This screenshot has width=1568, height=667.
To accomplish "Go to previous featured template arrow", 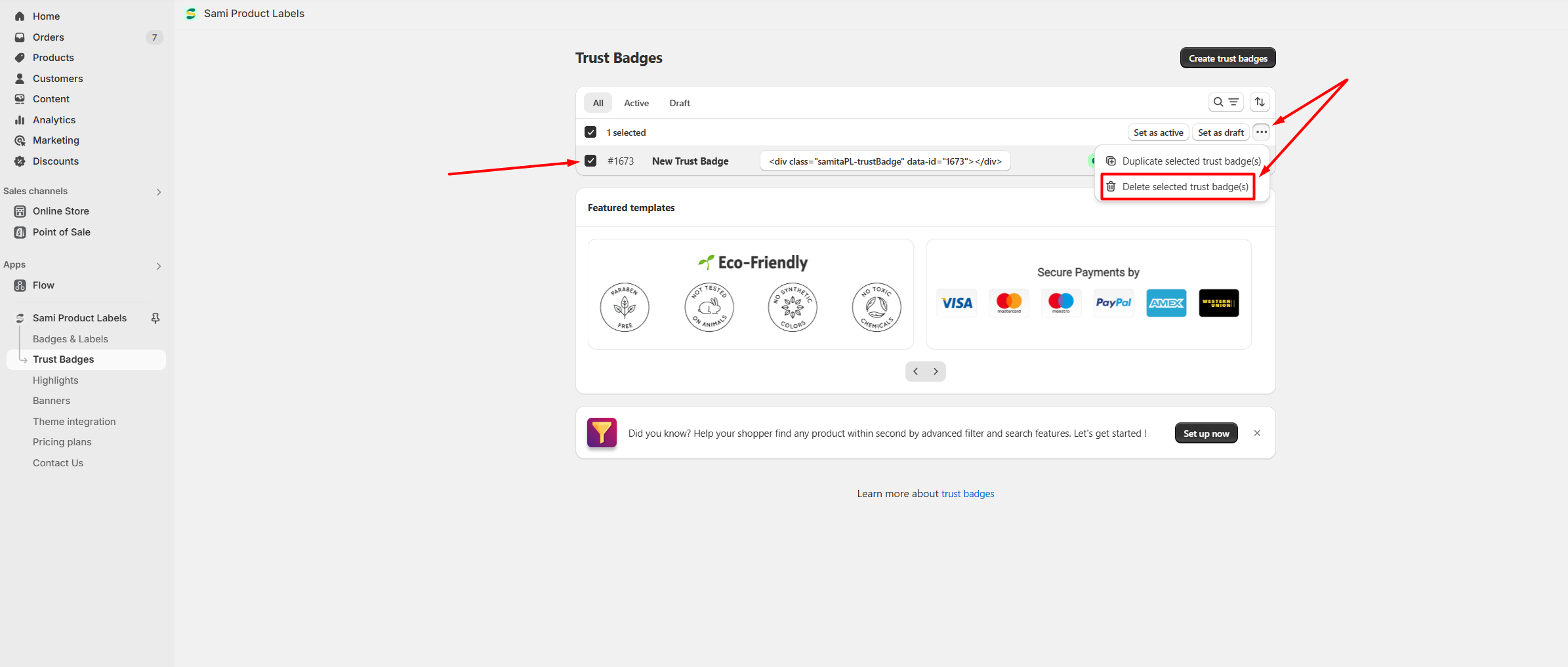I will click(916, 371).
